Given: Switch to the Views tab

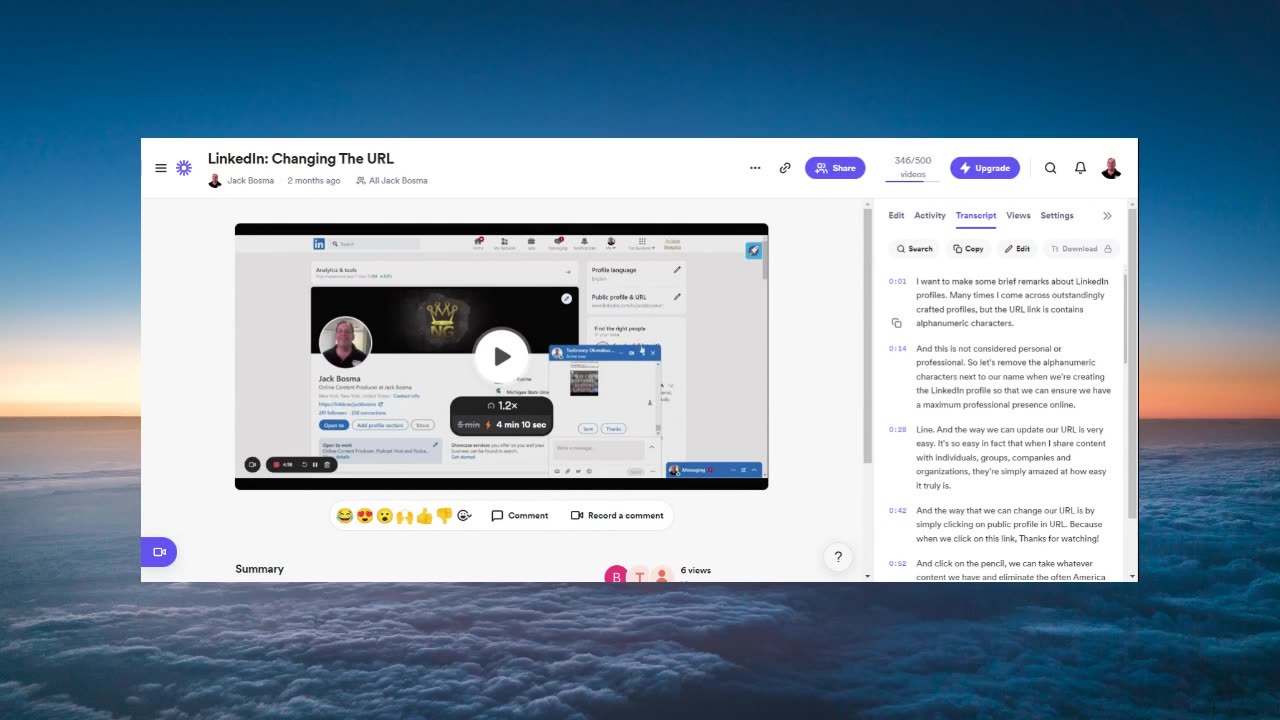Looking at the screenshot, I should (1018, 215).
